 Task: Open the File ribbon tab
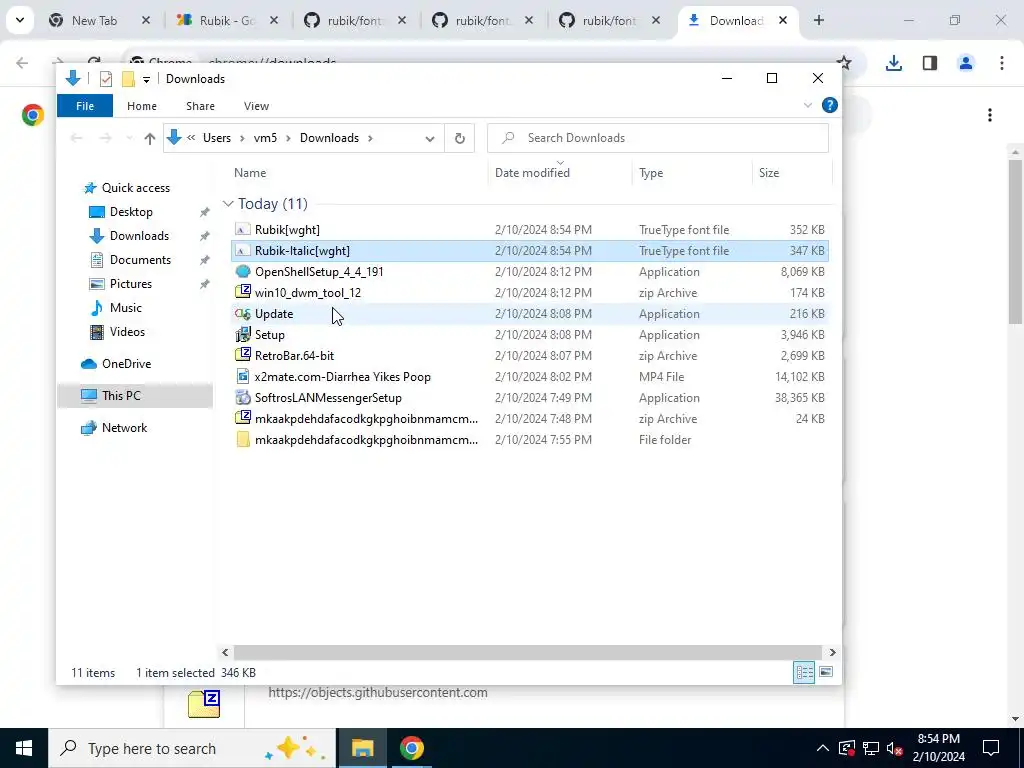(x=85, y=106)
